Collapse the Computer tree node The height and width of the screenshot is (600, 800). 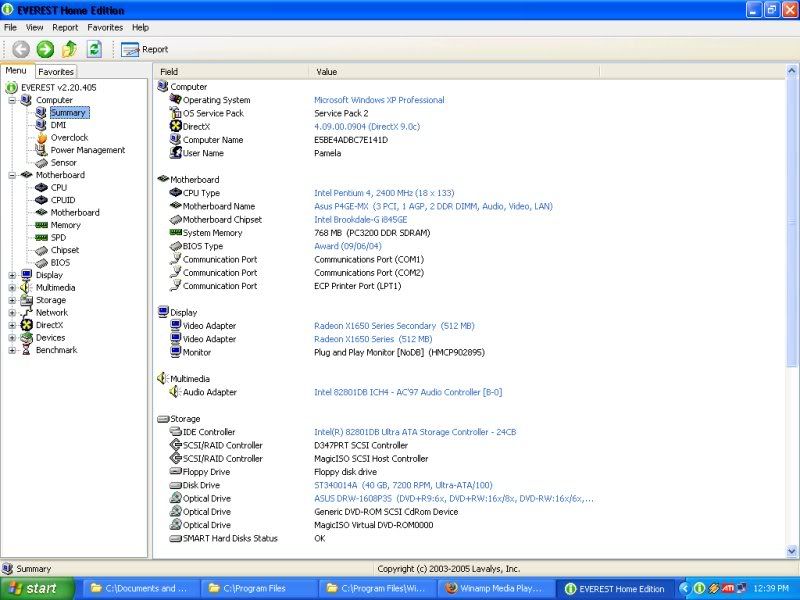tap(12, 100)
